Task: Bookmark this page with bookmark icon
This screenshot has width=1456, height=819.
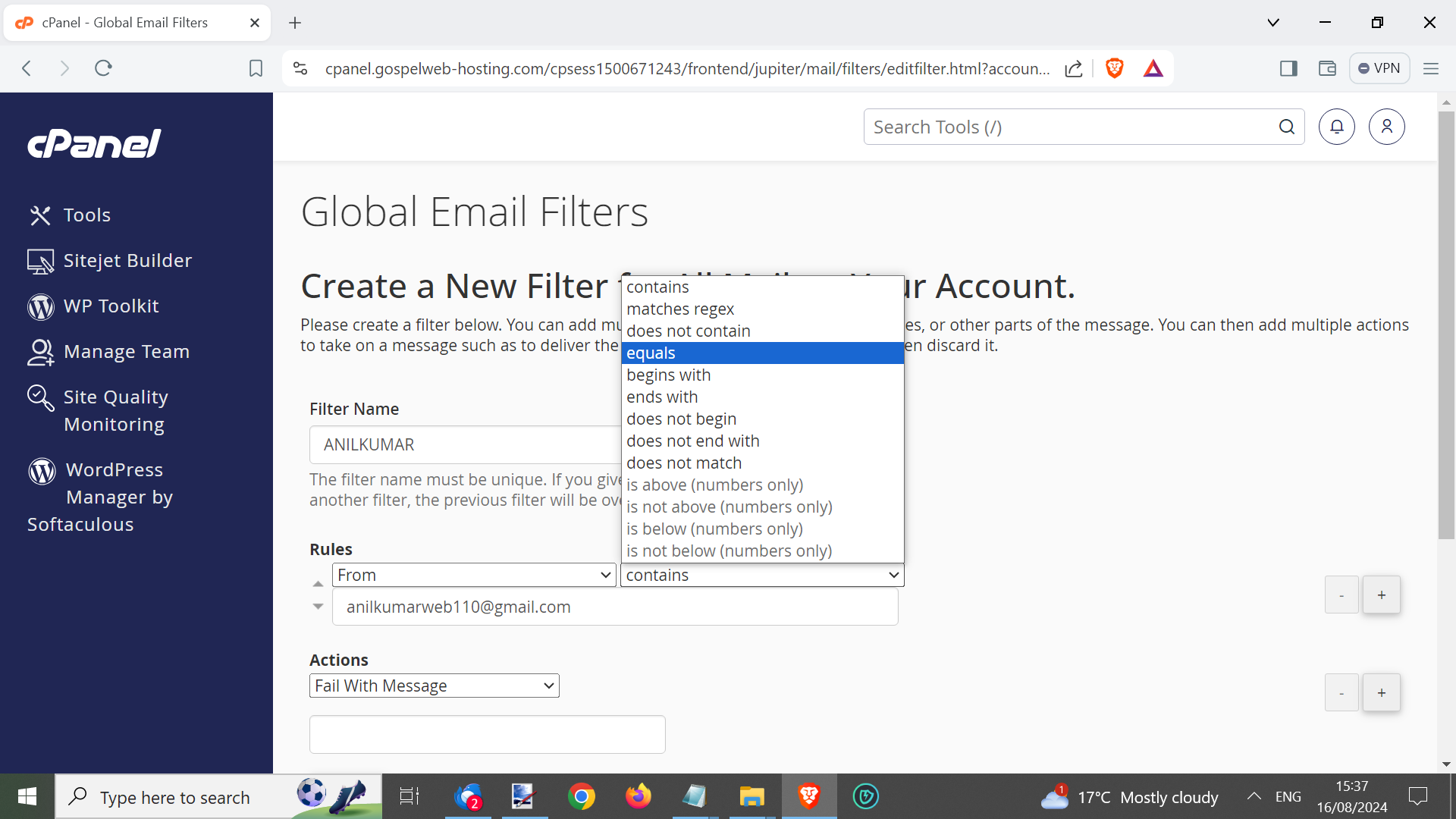Action: (x=256, y=68)
